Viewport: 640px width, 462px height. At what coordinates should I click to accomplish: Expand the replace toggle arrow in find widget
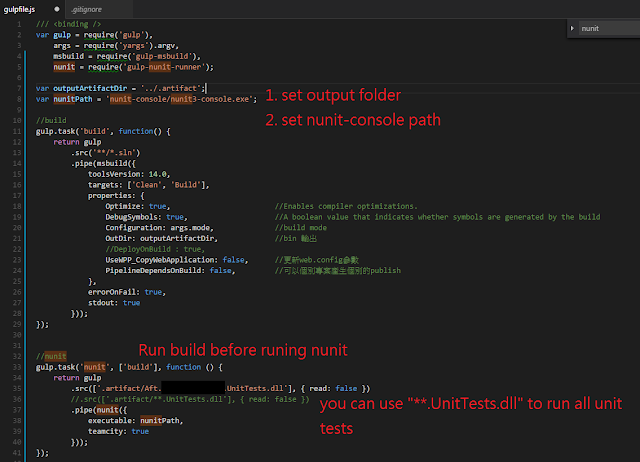(x=572, y=28)
